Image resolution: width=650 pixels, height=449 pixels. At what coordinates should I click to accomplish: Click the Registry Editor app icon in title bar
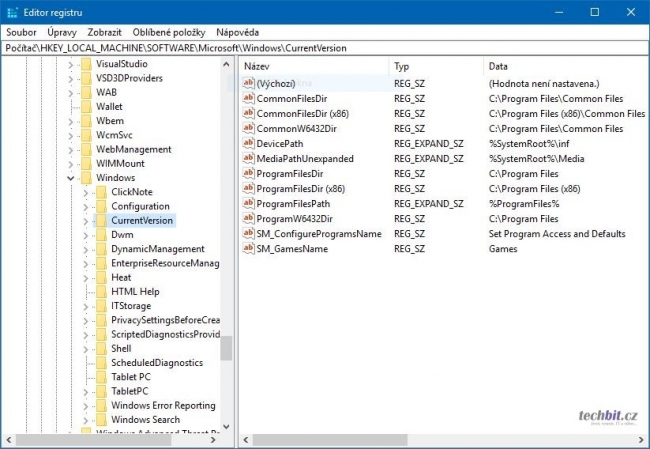click(12, 12)
